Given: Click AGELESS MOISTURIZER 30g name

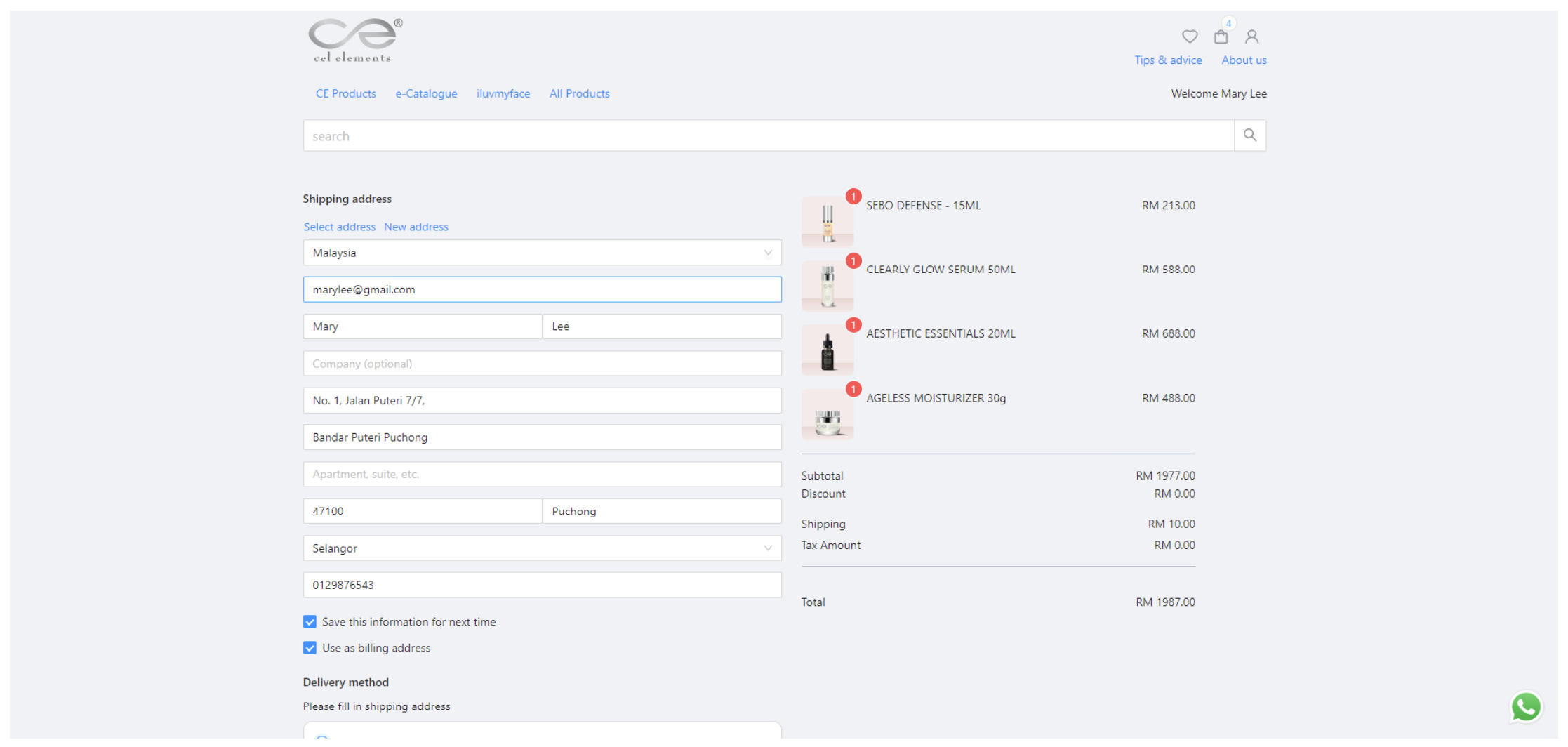Looking at the screenshot, I should 936,398.
